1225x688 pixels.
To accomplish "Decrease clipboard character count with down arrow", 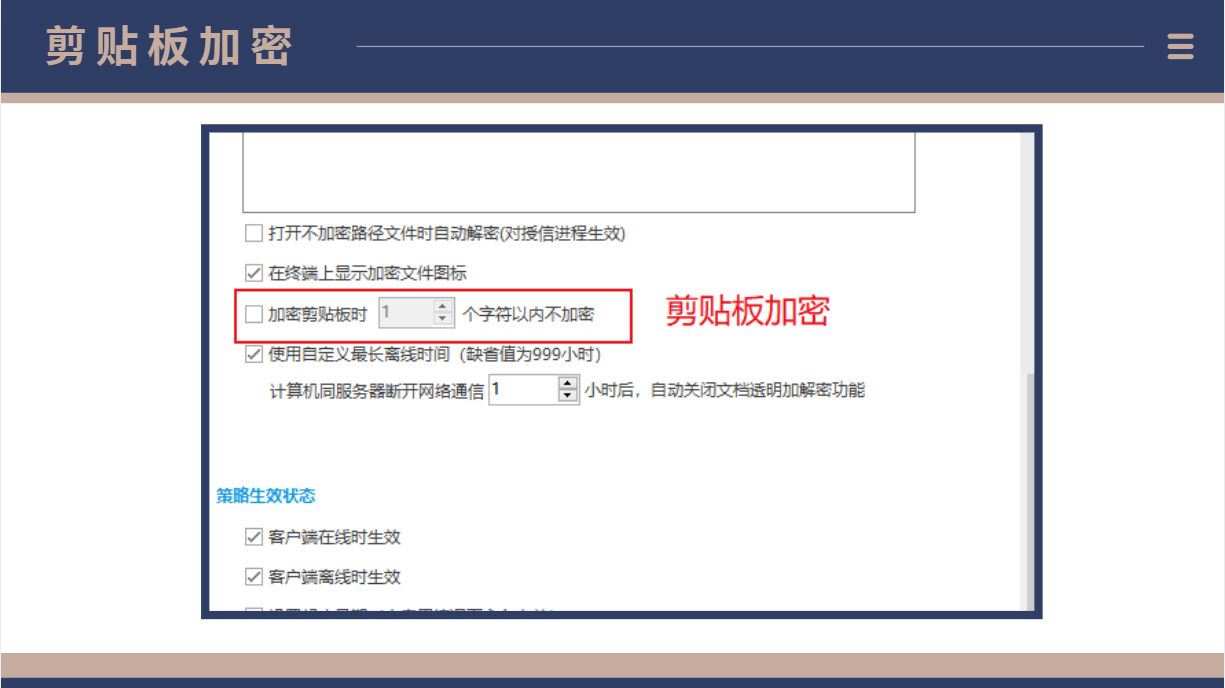I will [444, 319].
